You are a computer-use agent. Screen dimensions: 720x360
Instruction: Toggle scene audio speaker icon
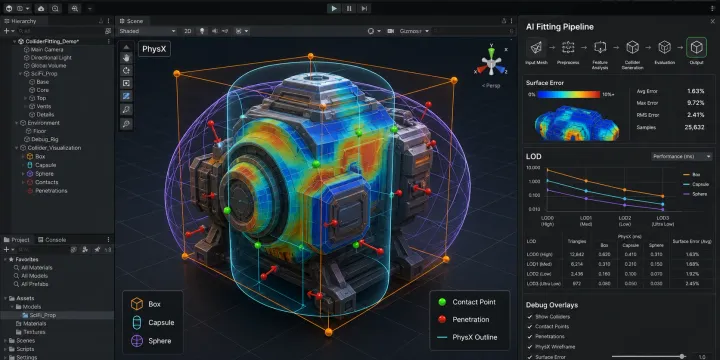pos(214,31)
